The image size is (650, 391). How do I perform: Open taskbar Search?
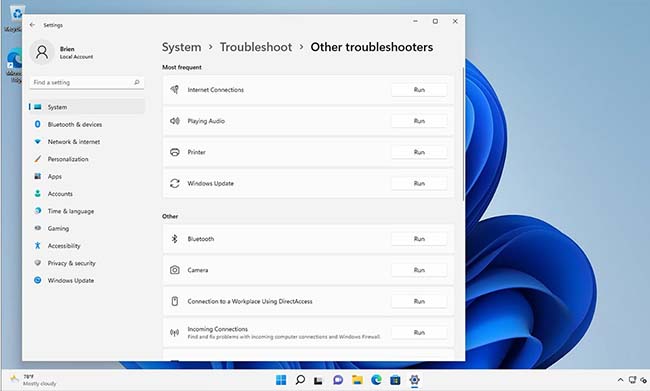[x=300, y=380]
